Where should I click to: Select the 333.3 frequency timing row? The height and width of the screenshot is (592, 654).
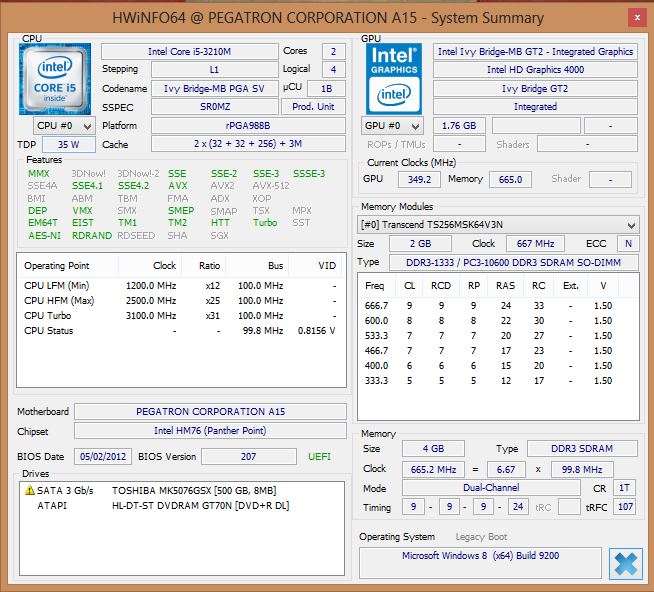pos(498,381)
